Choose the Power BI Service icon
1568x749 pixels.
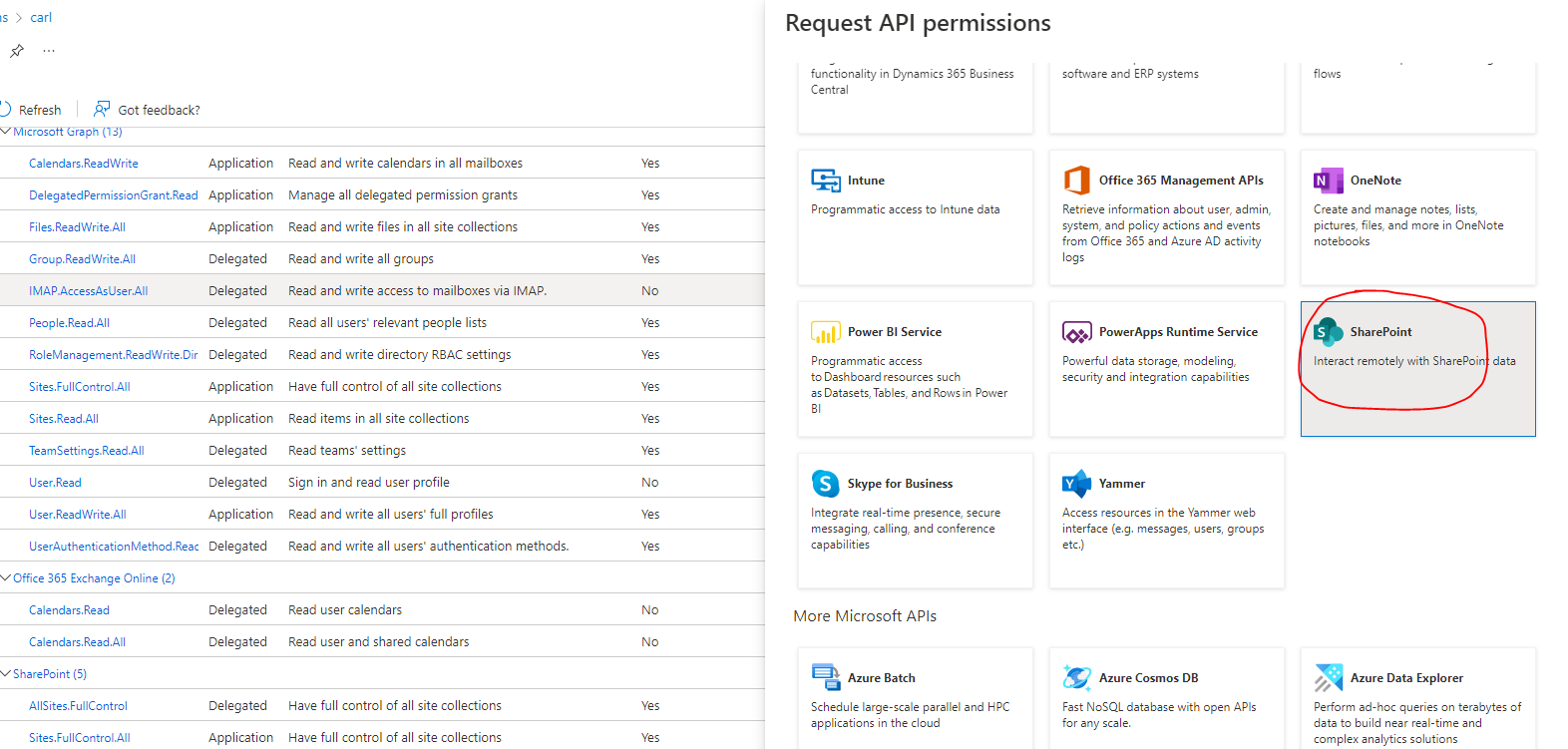[826, 332]
